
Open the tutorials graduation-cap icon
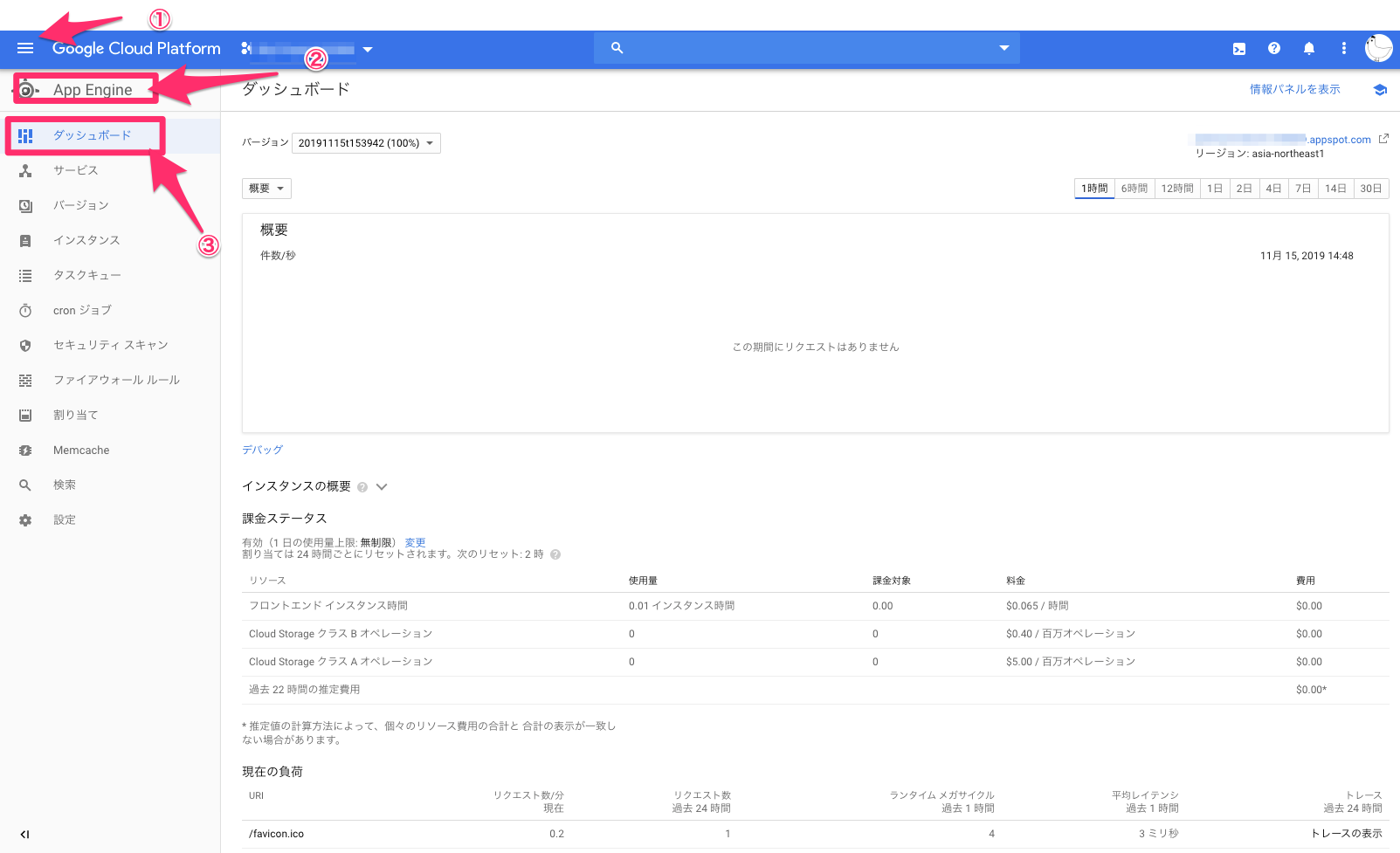[1381, 89]
